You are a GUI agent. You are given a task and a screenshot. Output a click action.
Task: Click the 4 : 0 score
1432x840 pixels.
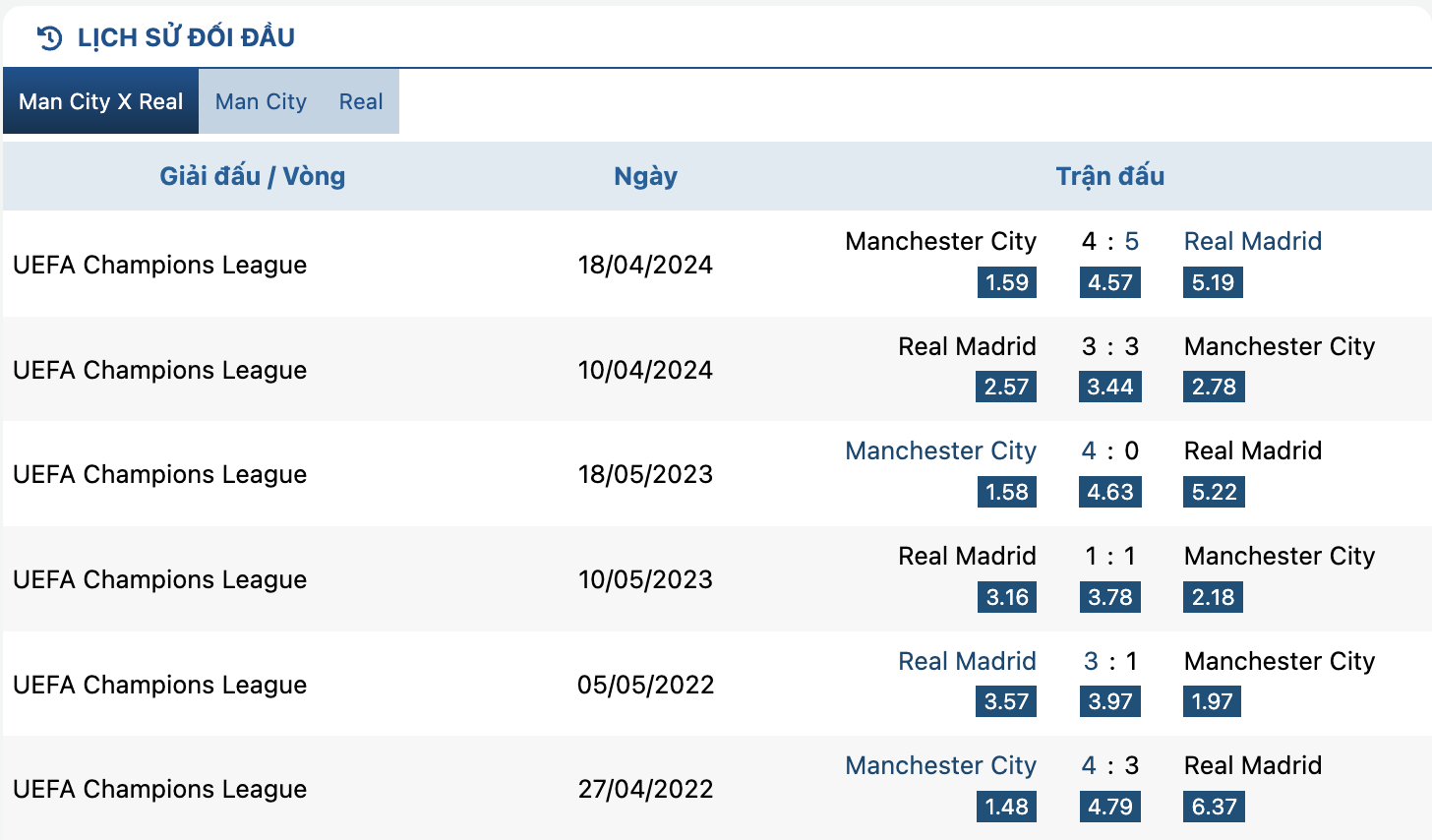1110,450
